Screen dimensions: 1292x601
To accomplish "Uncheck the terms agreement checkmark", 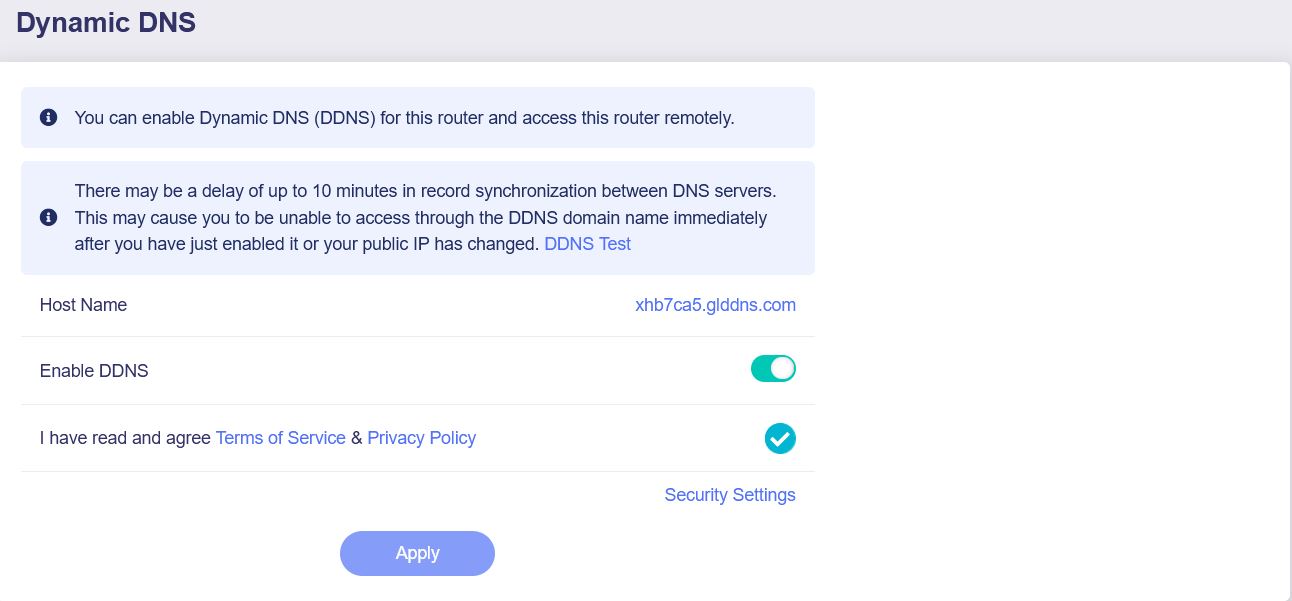I will tap(780, 438).
